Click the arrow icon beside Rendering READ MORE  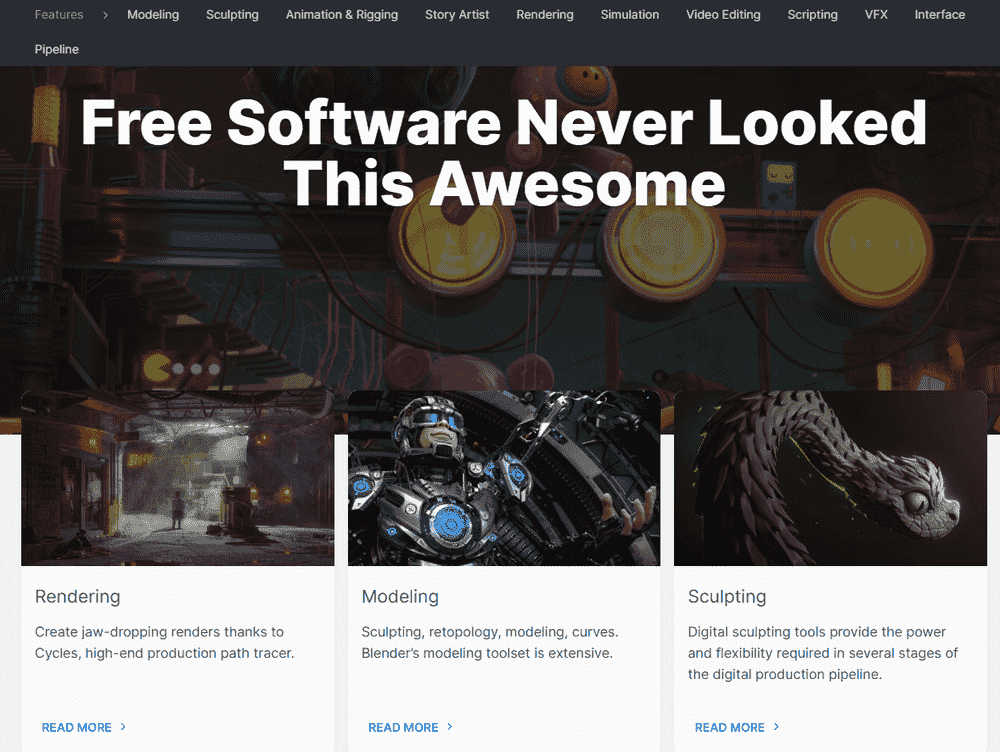coord(123,726)
